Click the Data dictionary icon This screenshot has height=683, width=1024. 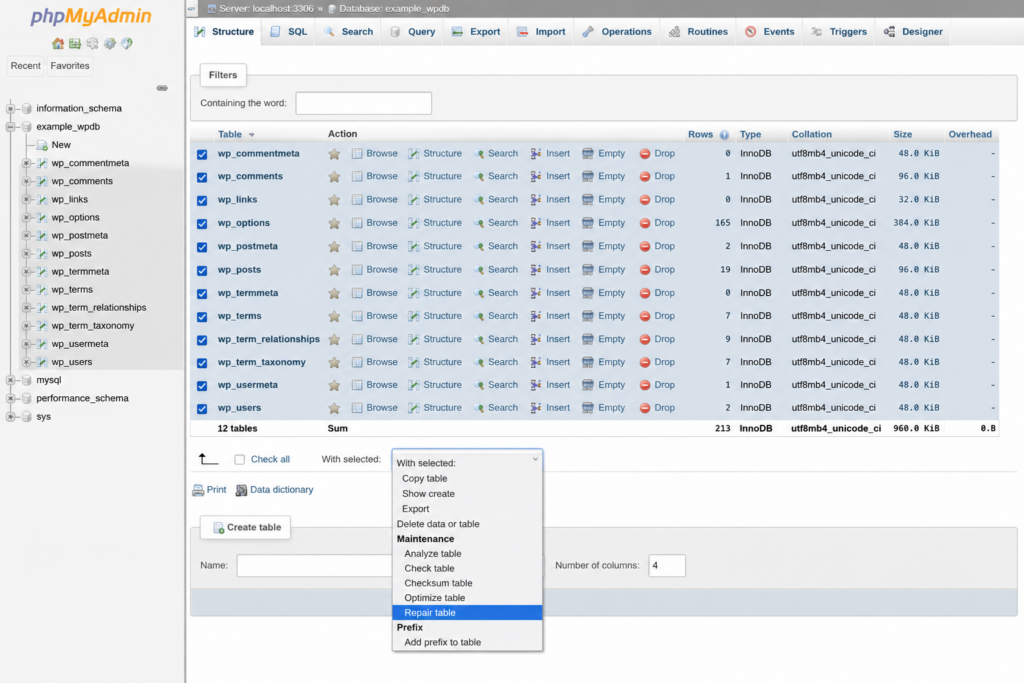[241, 490]
